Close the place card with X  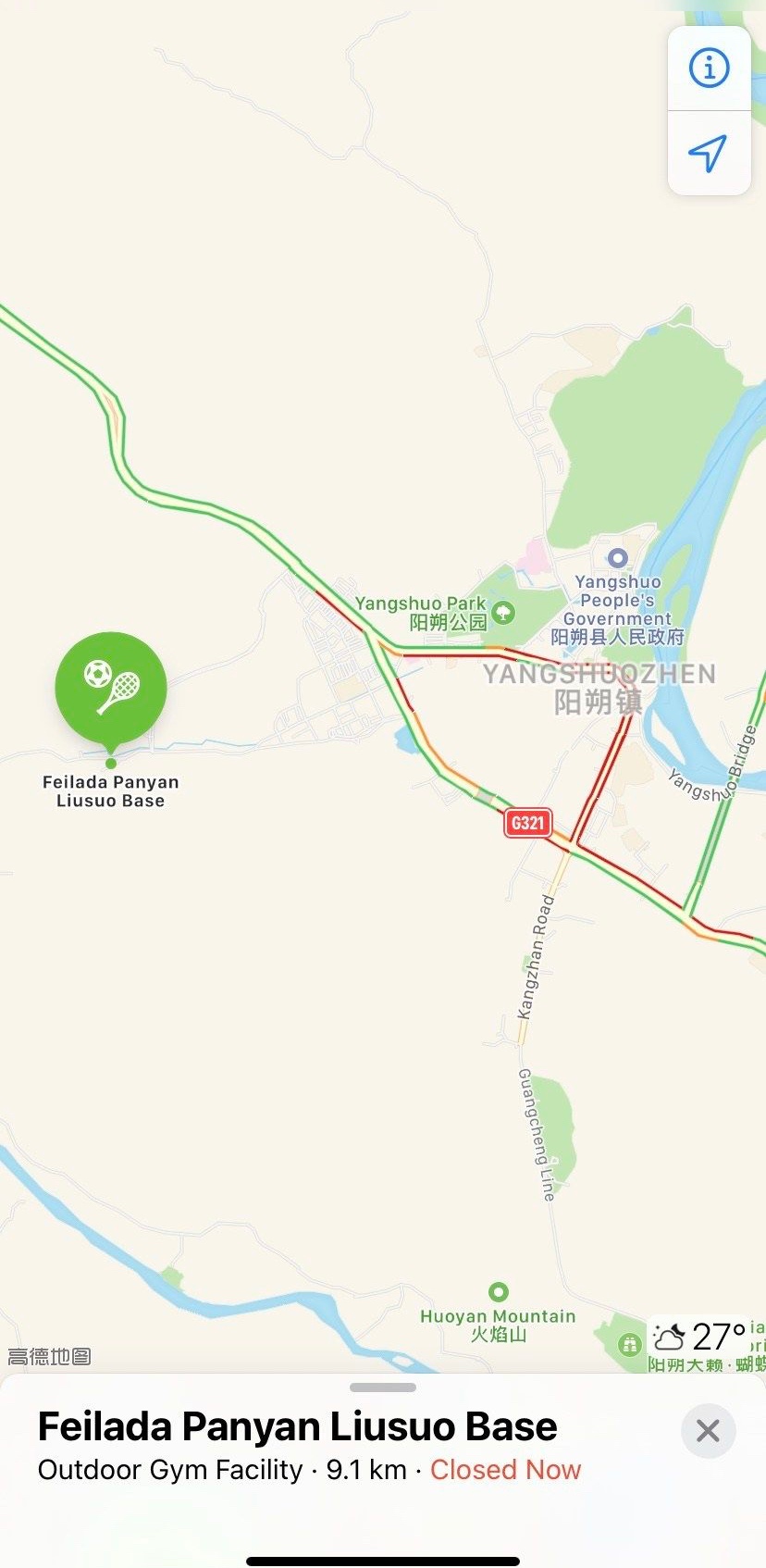(x=708, y=1431)
